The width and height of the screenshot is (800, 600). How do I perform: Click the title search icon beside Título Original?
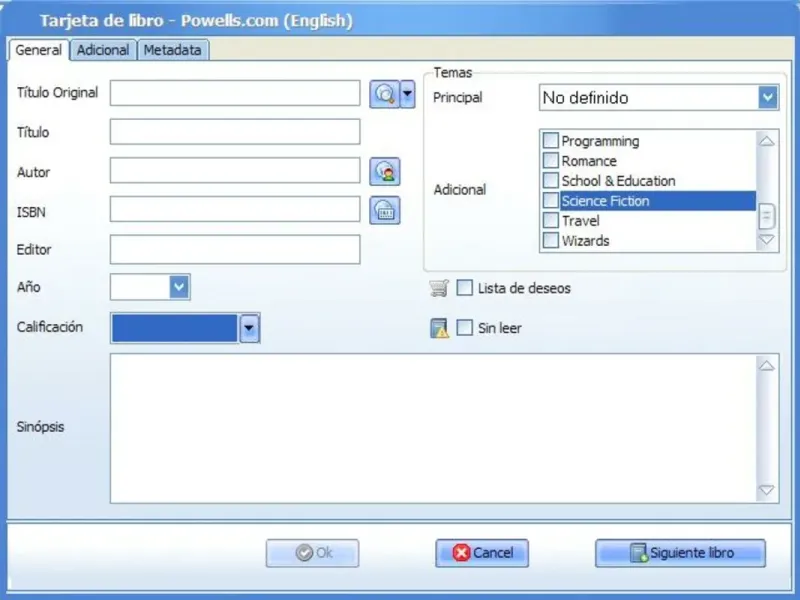coord(384,94)
